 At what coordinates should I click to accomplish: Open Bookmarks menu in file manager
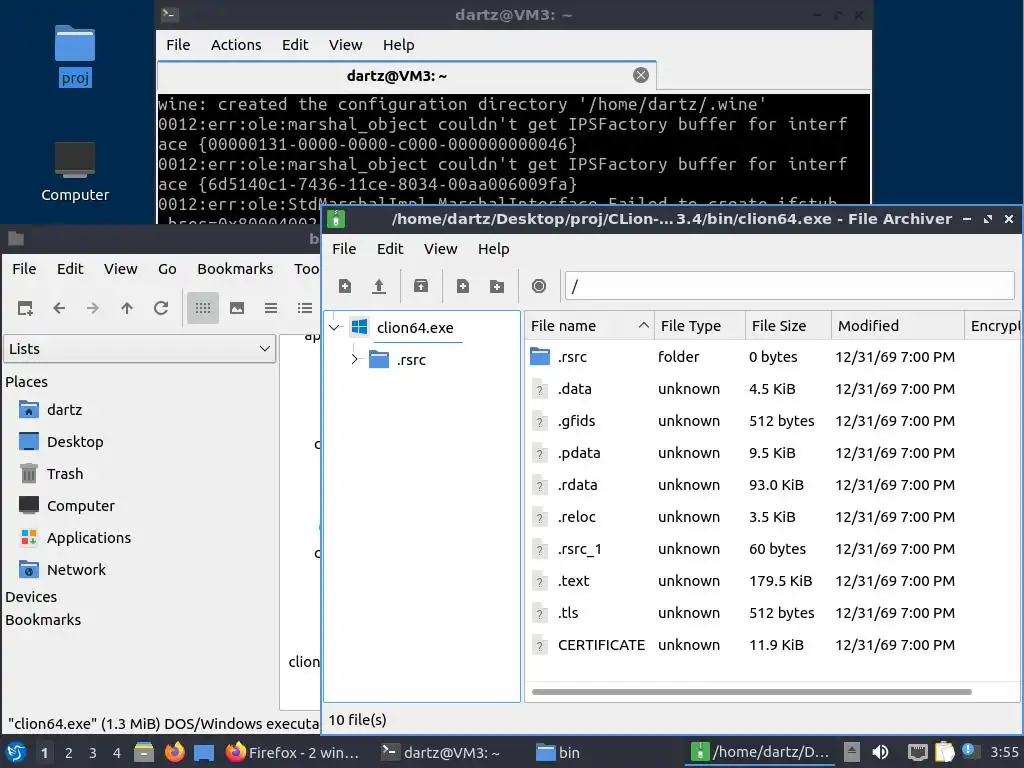tap(235, 269)
